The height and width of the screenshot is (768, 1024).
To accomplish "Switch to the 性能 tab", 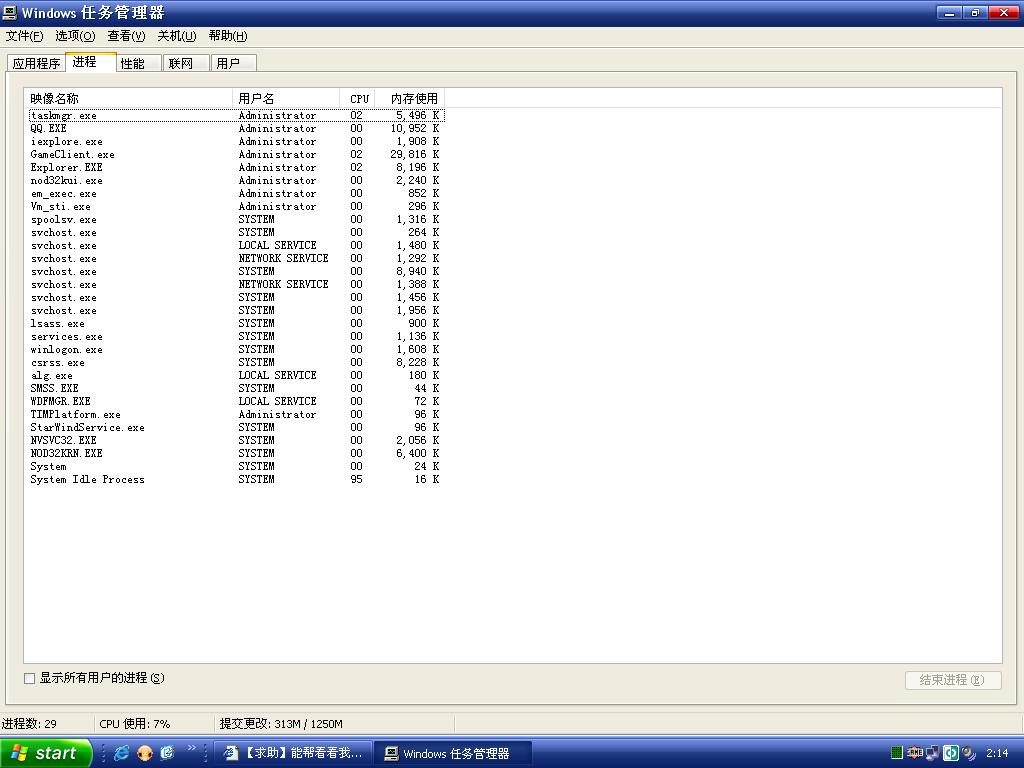I will coord(138,63).
